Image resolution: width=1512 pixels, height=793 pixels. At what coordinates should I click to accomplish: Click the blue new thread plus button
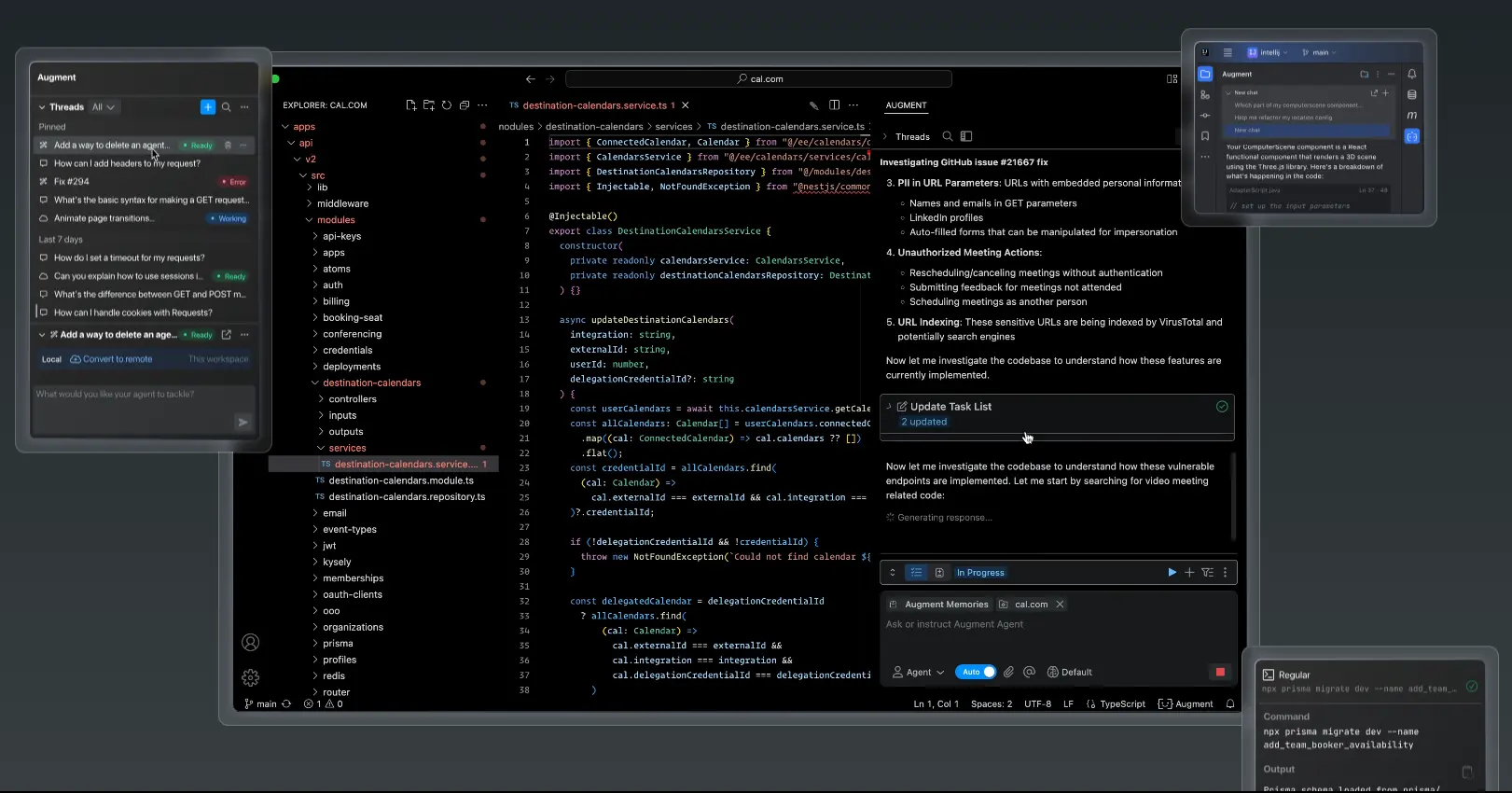point(207,107)
